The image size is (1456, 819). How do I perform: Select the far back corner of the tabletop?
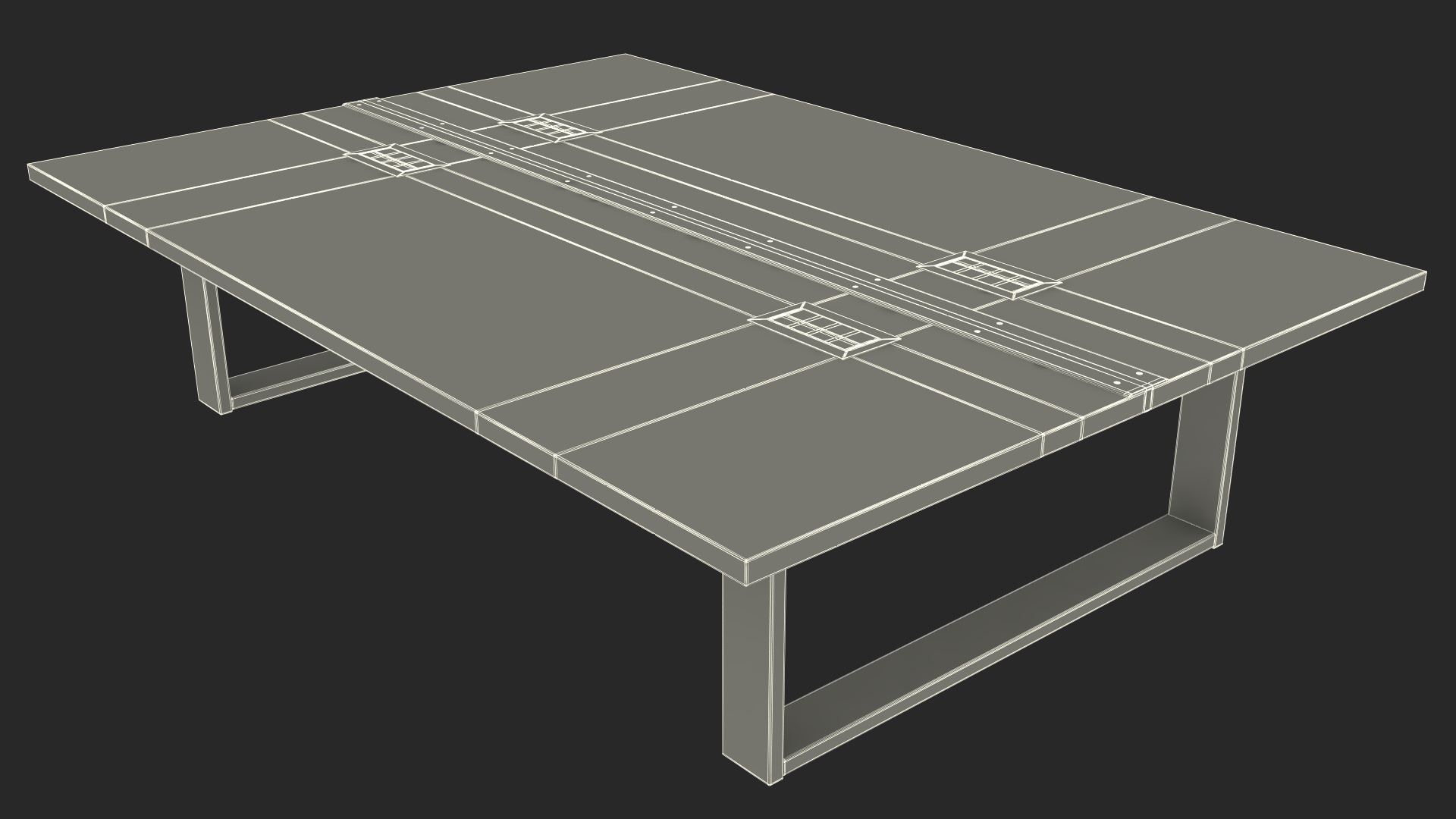pyautogui.click(x=626, y=55)
